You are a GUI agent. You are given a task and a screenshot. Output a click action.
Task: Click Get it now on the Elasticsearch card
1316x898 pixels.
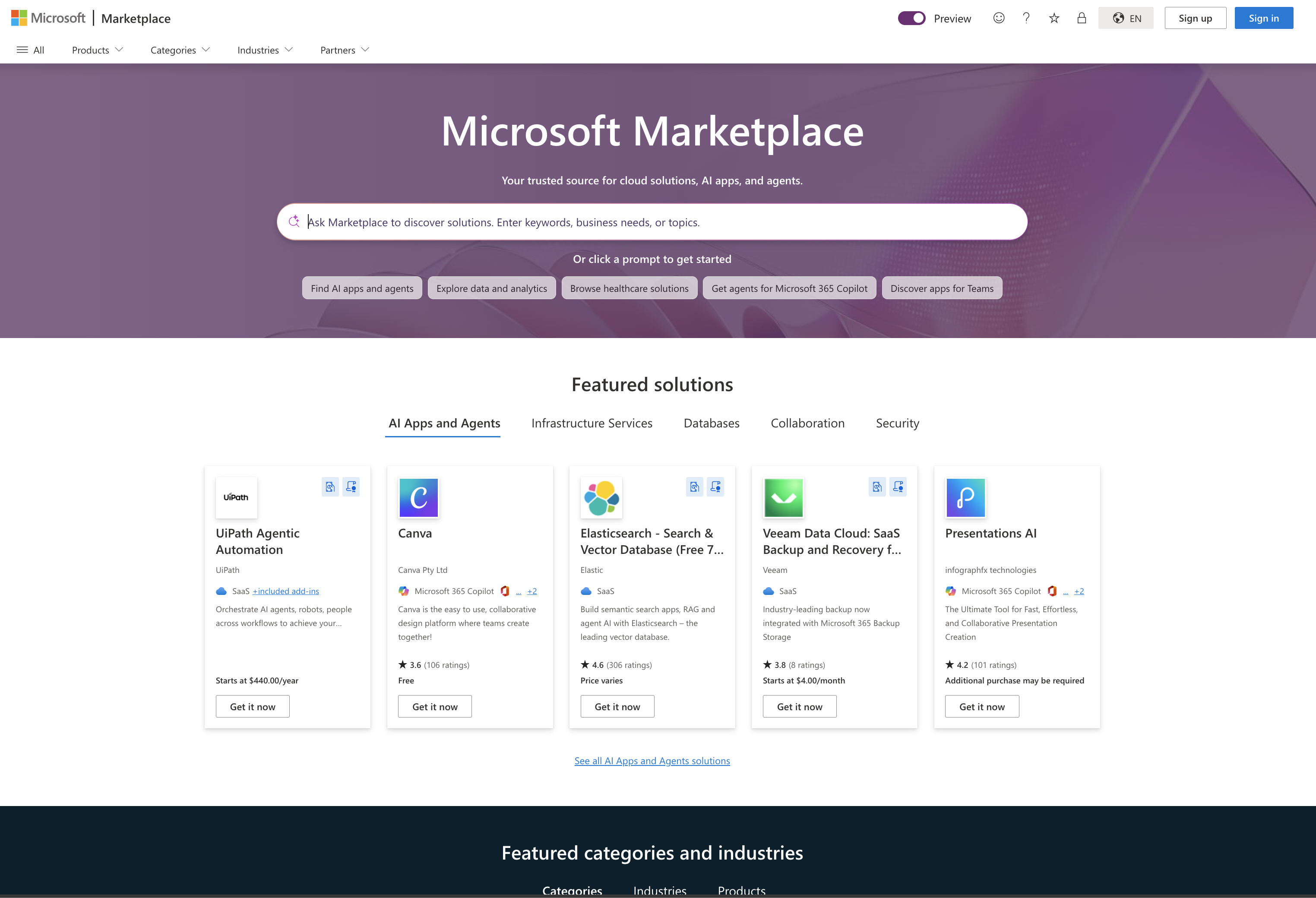point(617,707)
